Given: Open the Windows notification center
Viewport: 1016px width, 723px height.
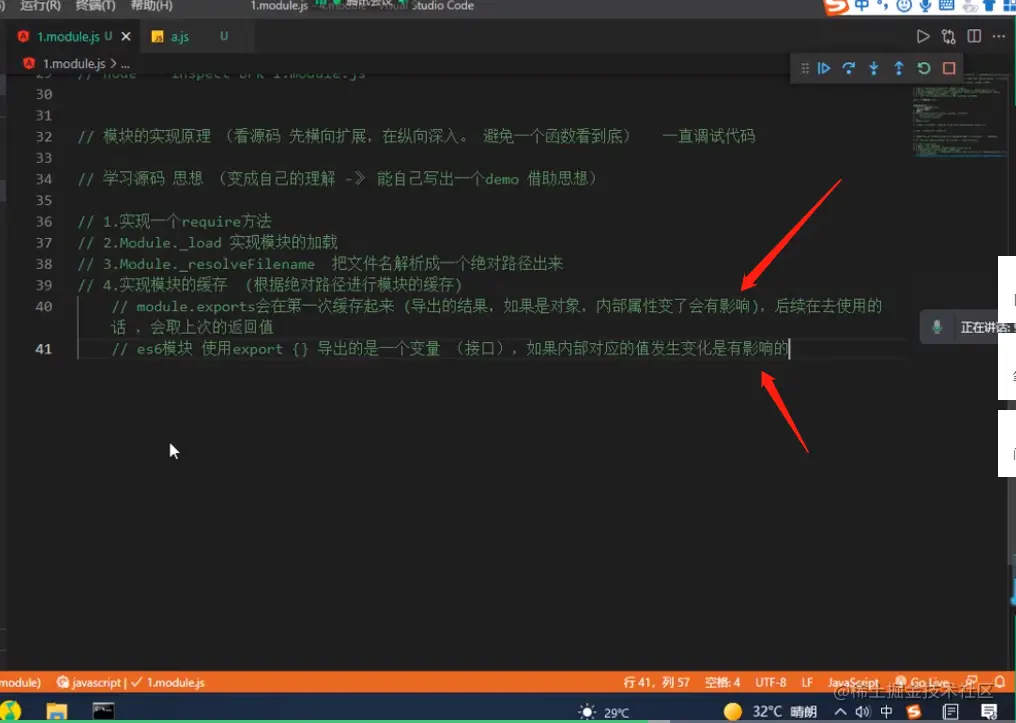Looking at the screenshot, I should point(989,711).
